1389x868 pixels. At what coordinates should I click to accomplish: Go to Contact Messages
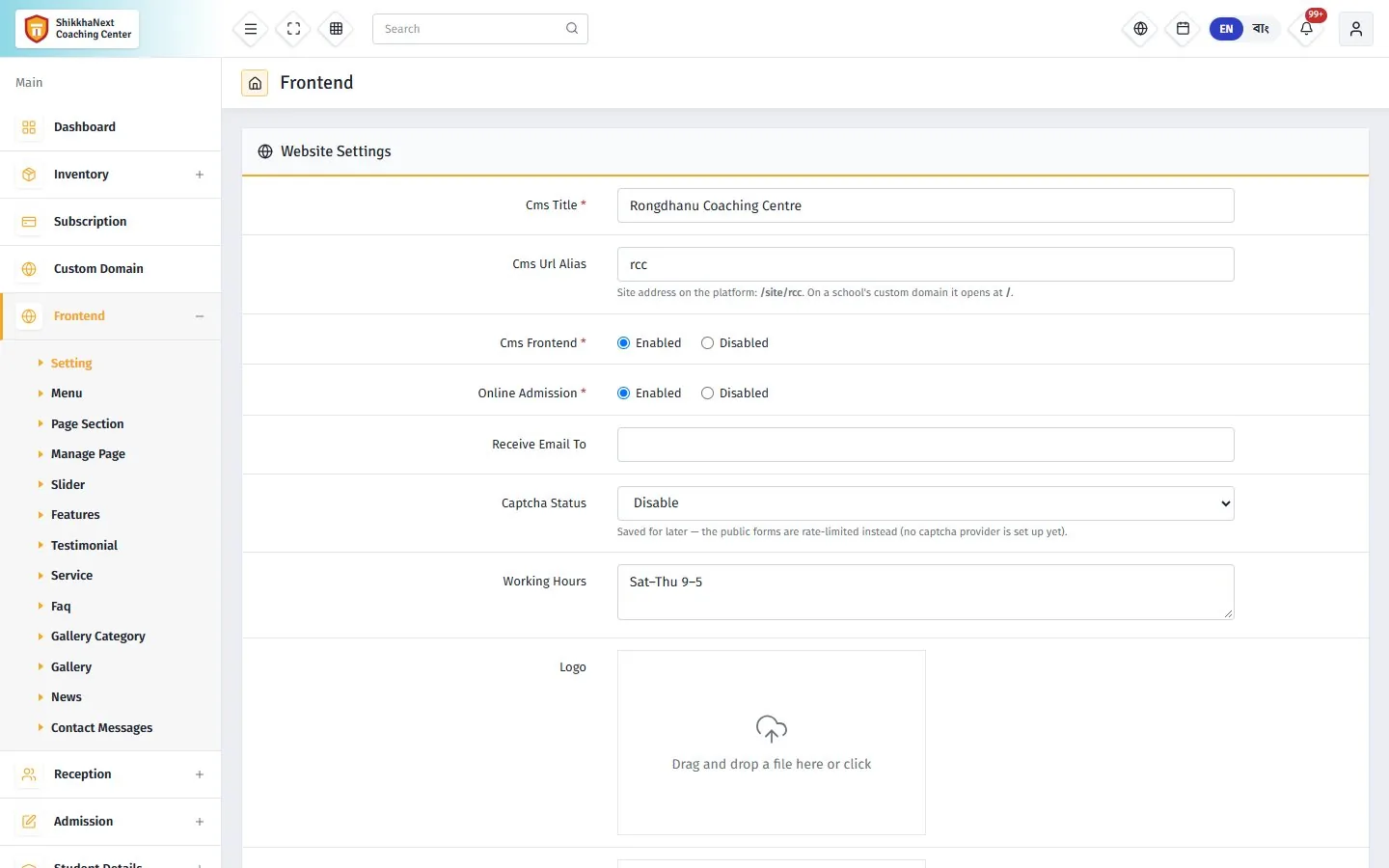pyautogui.click(x=101, y=728)
